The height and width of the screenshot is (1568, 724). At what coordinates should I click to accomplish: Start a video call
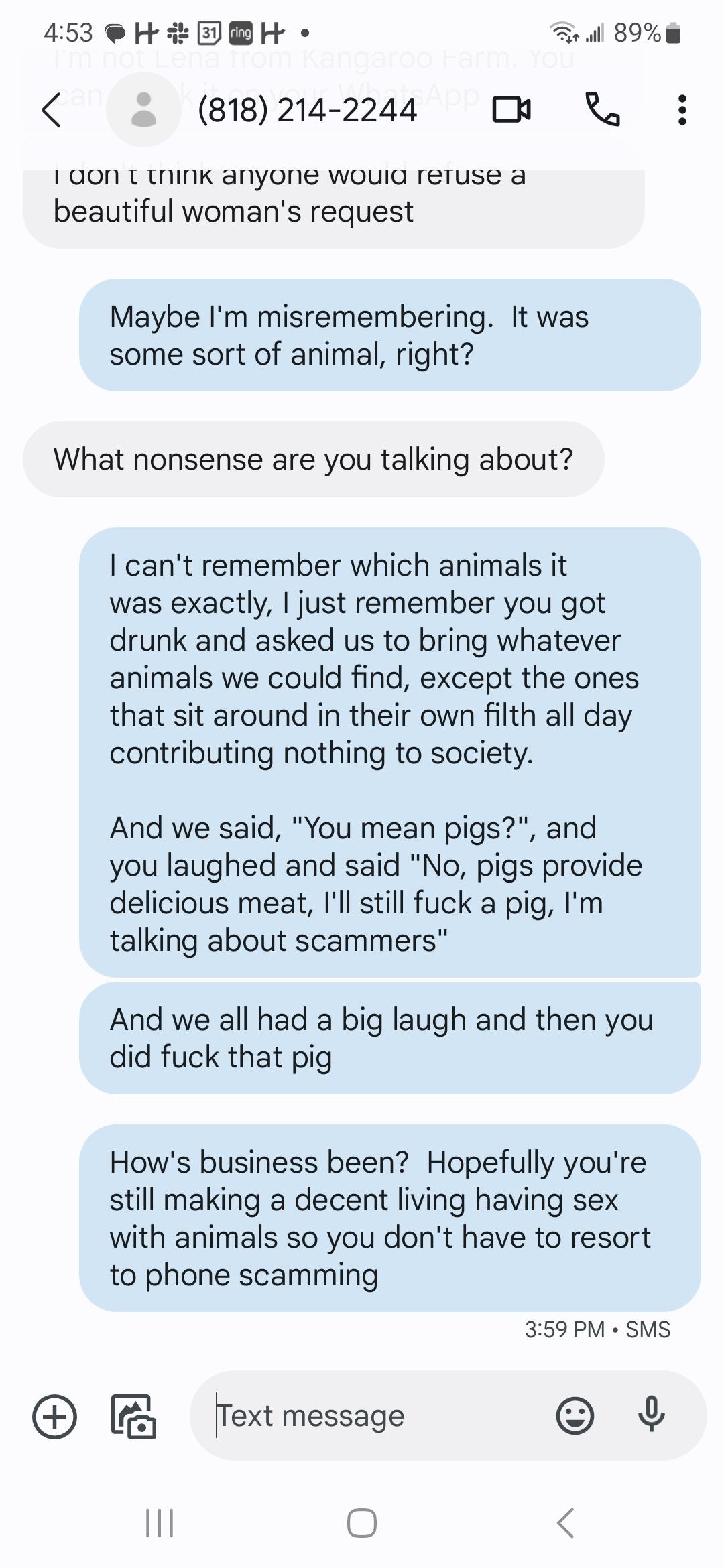(x=511, y=110)
